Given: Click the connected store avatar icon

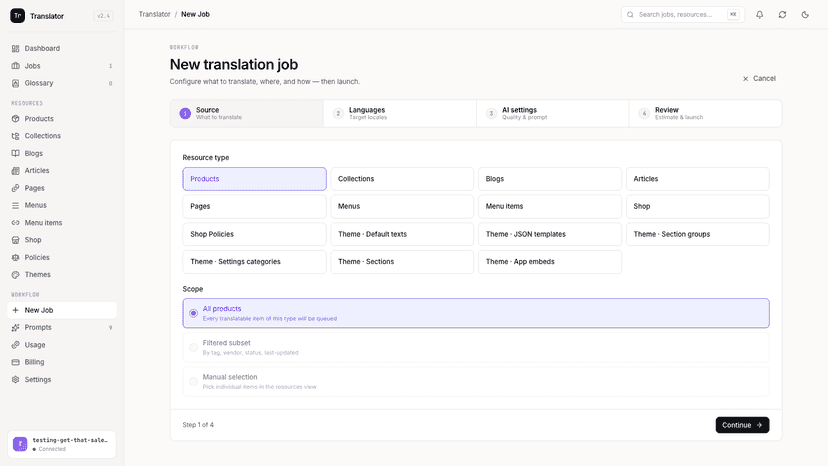Looking at the screenshot, I should click(20, 444).
